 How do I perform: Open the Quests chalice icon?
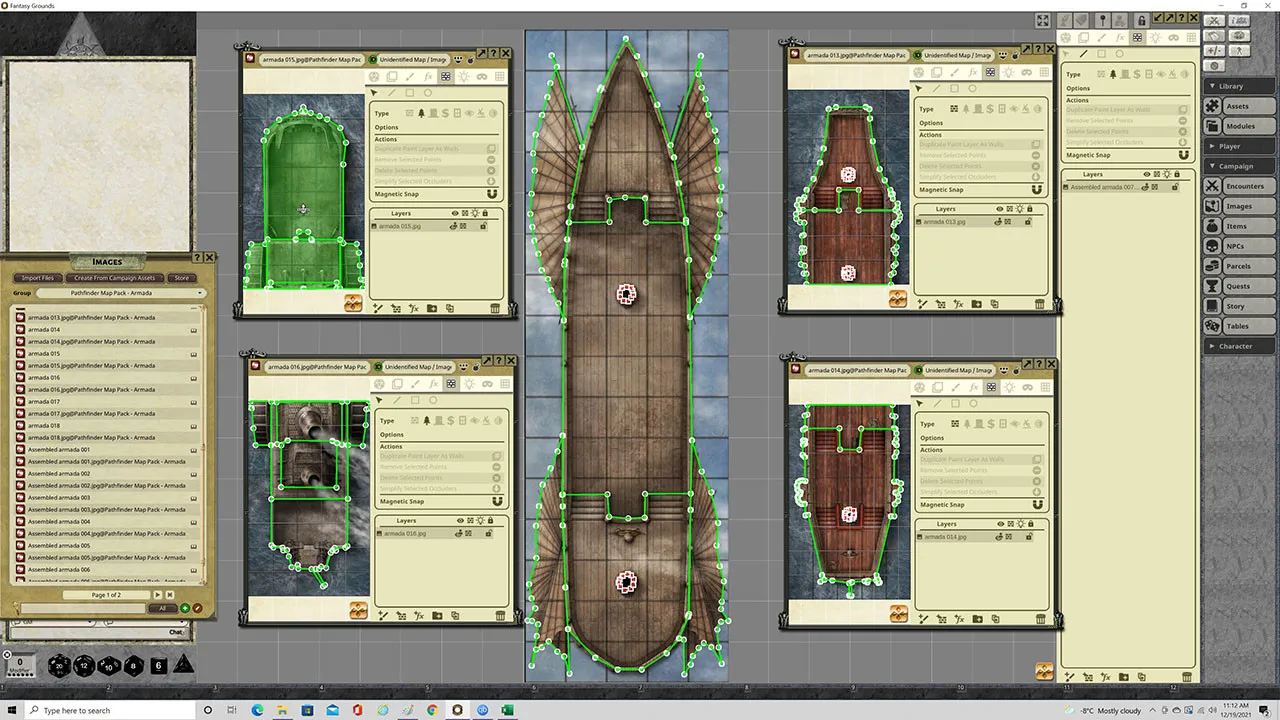click(1212, 286)
